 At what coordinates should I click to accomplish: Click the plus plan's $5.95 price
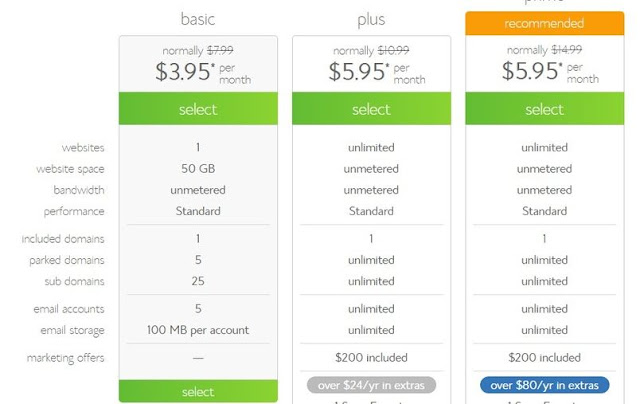pyautogui.click(x=360, y=72)
